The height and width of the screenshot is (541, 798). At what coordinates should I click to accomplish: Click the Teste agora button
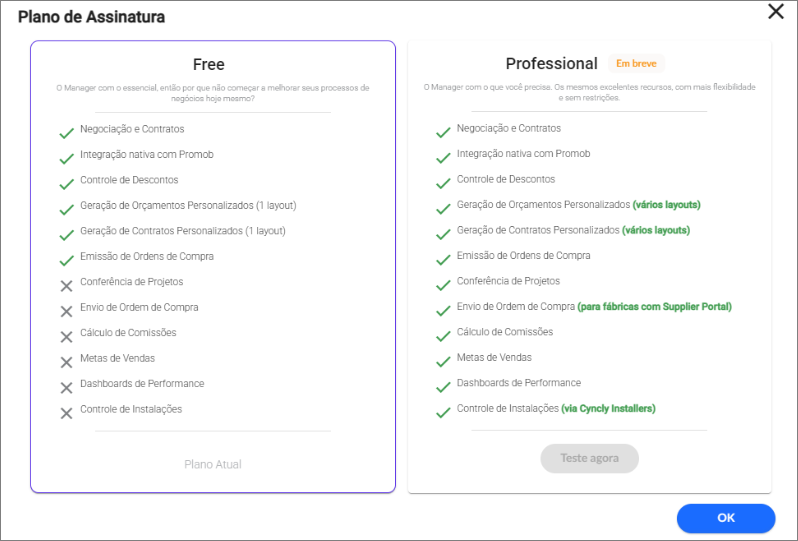(x=589, y=458)
